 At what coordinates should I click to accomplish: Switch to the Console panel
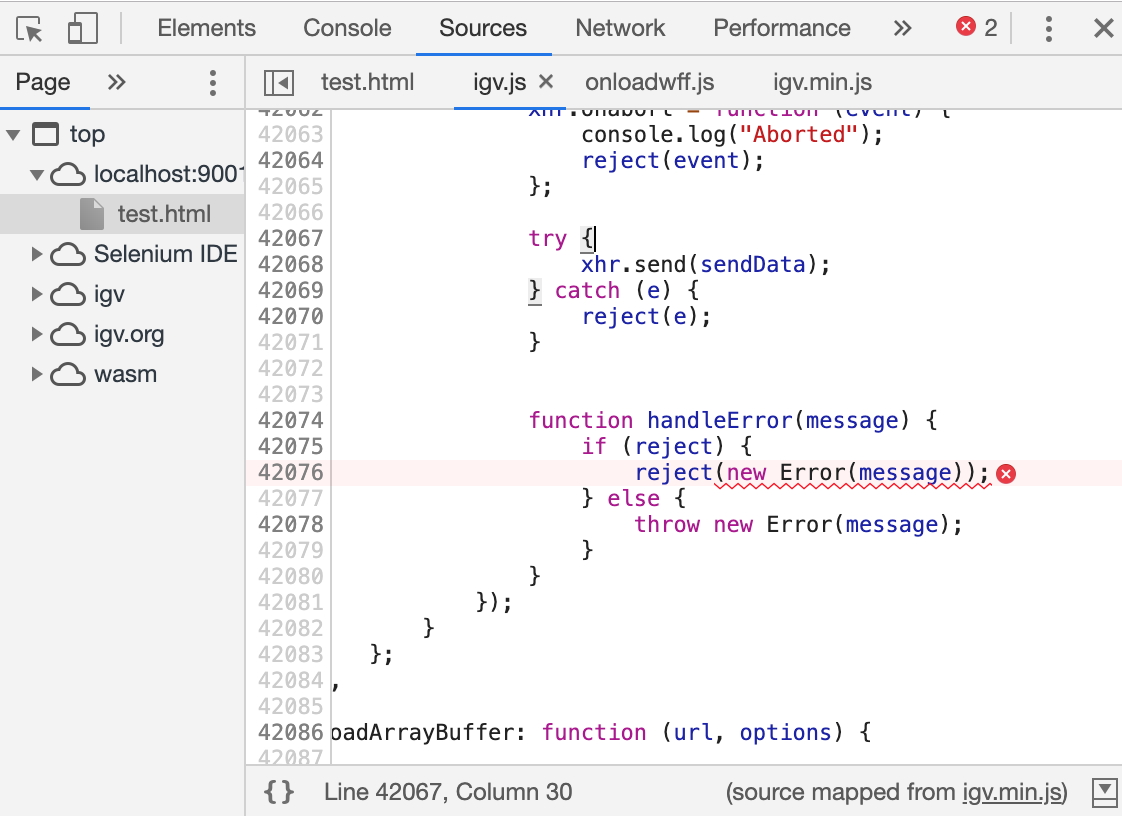(347, 28)
